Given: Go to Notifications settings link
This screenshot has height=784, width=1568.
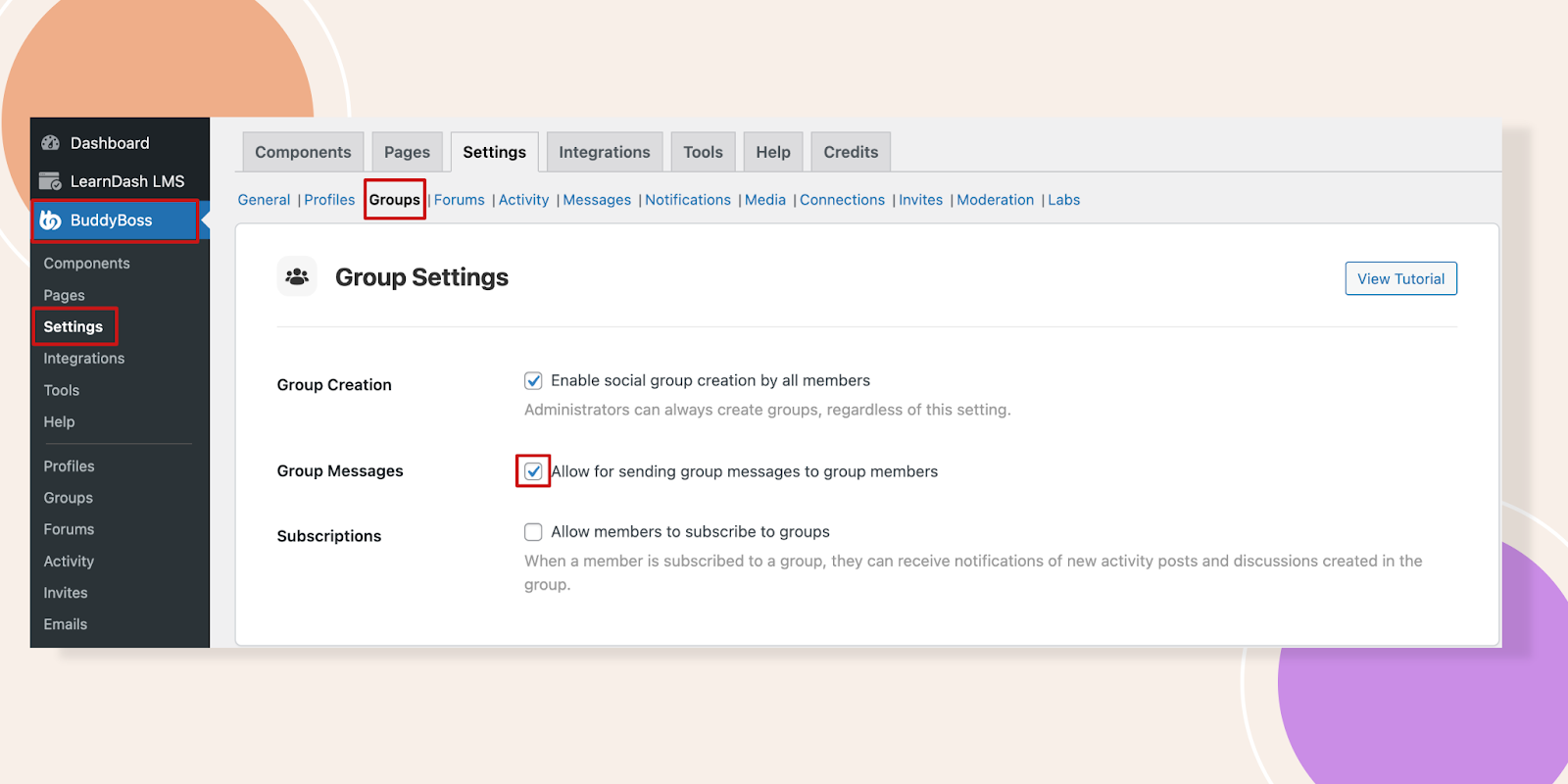Looking at the screenshot, I should 688,200.
